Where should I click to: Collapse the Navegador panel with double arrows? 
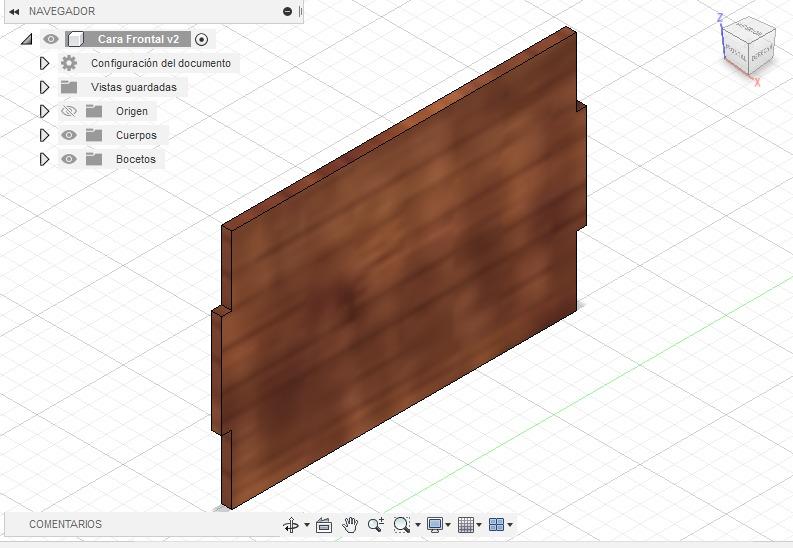14,12
